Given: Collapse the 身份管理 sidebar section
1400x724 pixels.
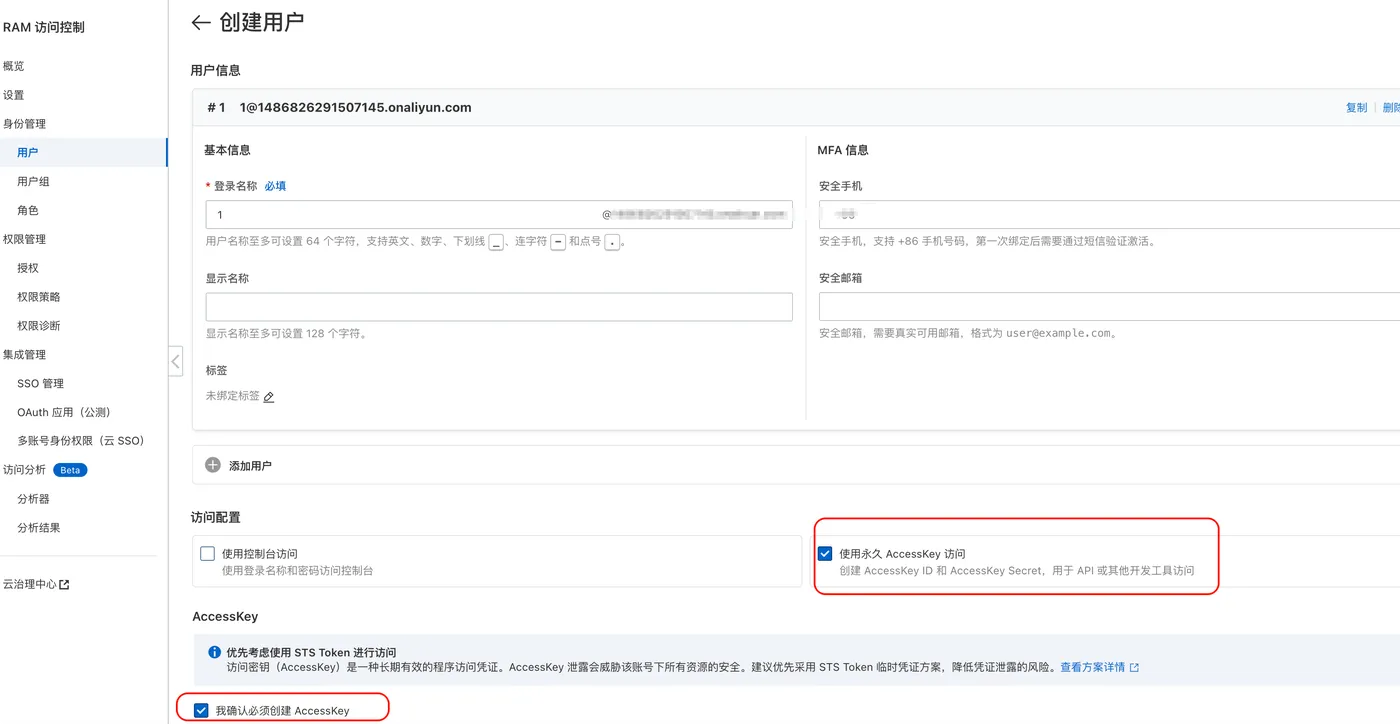Looking at the screenshot, I should pos(24,124).
